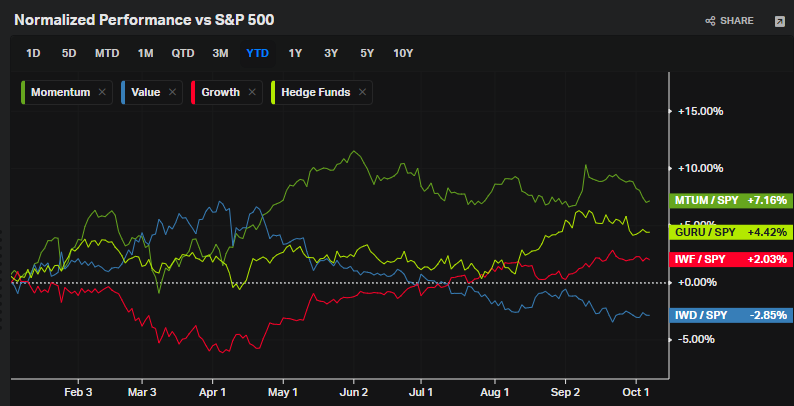794x406 pixels.
Task: Click the Jul 1 date label
Action: [420, 392]
